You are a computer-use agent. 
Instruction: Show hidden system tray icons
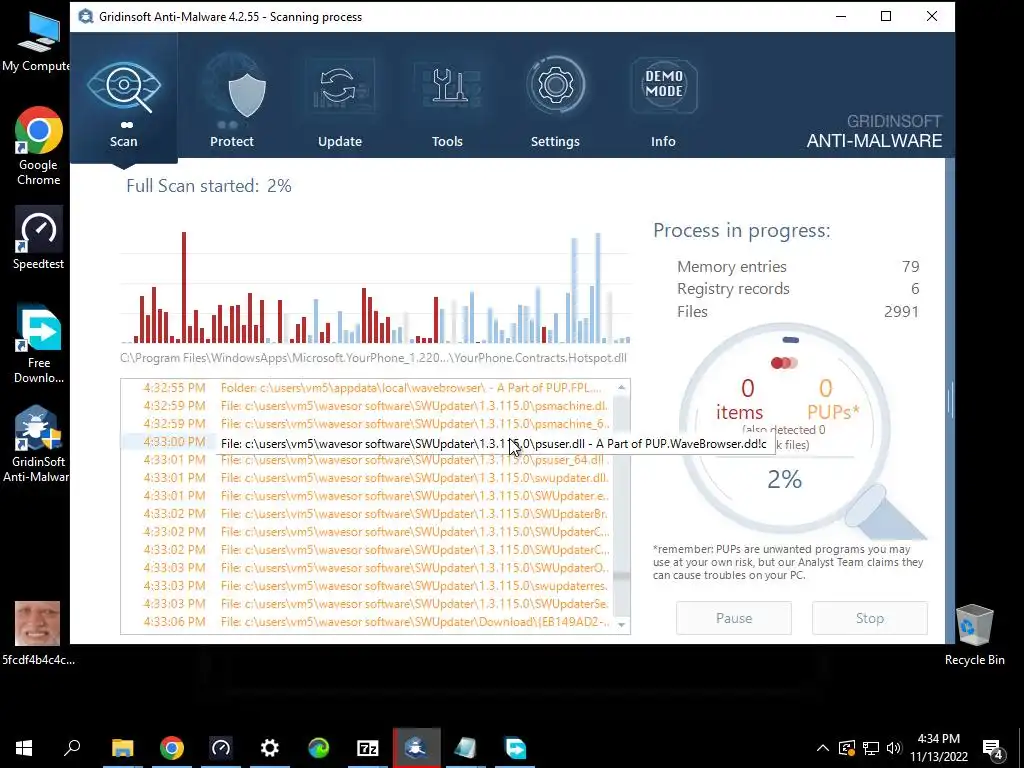[x=823, y=748]
